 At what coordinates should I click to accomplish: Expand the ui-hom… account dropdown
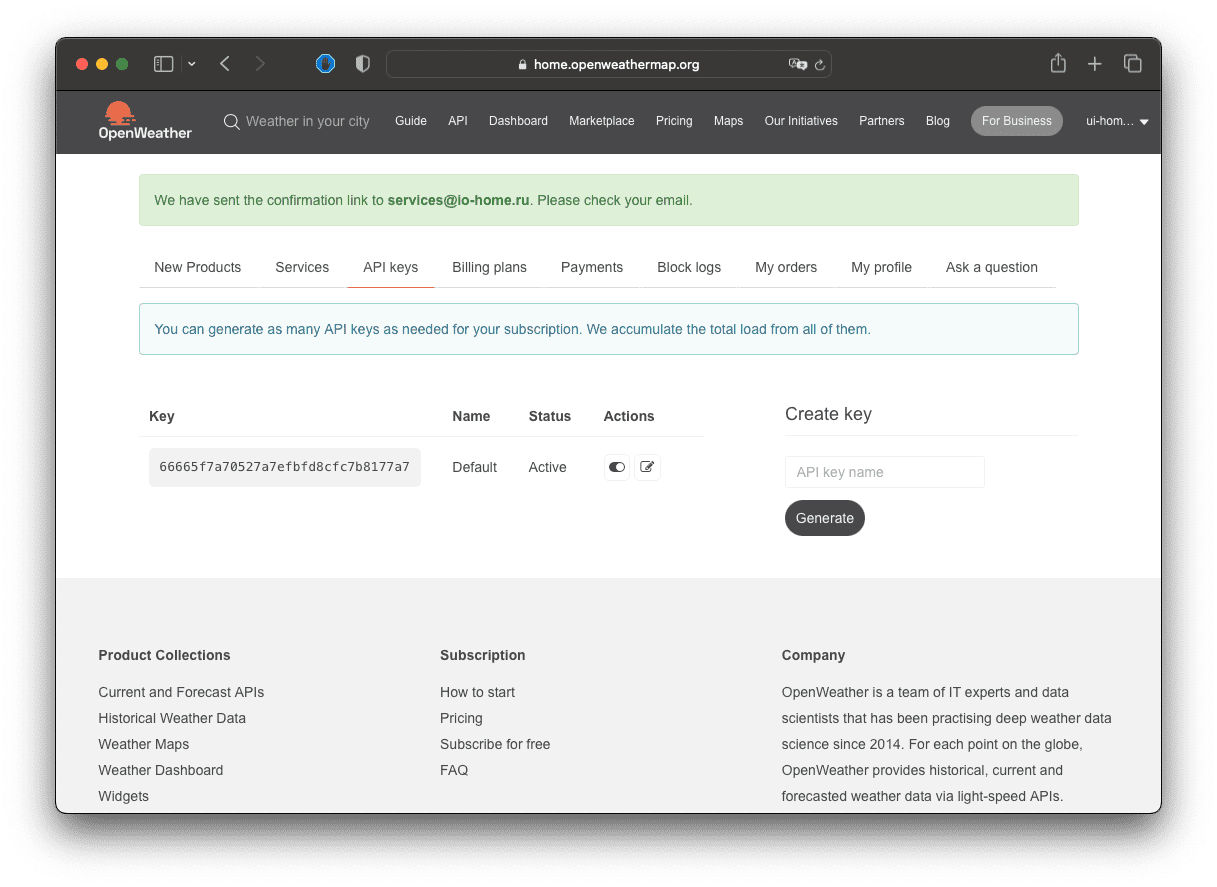pos(1117,121)
